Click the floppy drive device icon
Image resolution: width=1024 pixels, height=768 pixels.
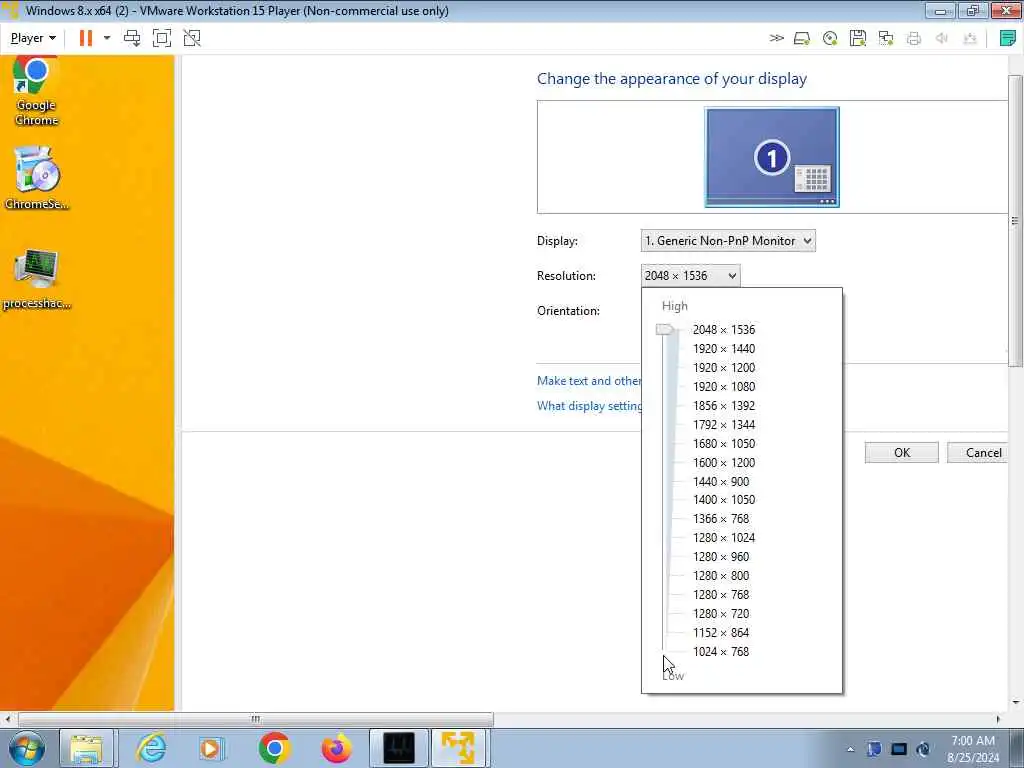click(x=857, y=39)
